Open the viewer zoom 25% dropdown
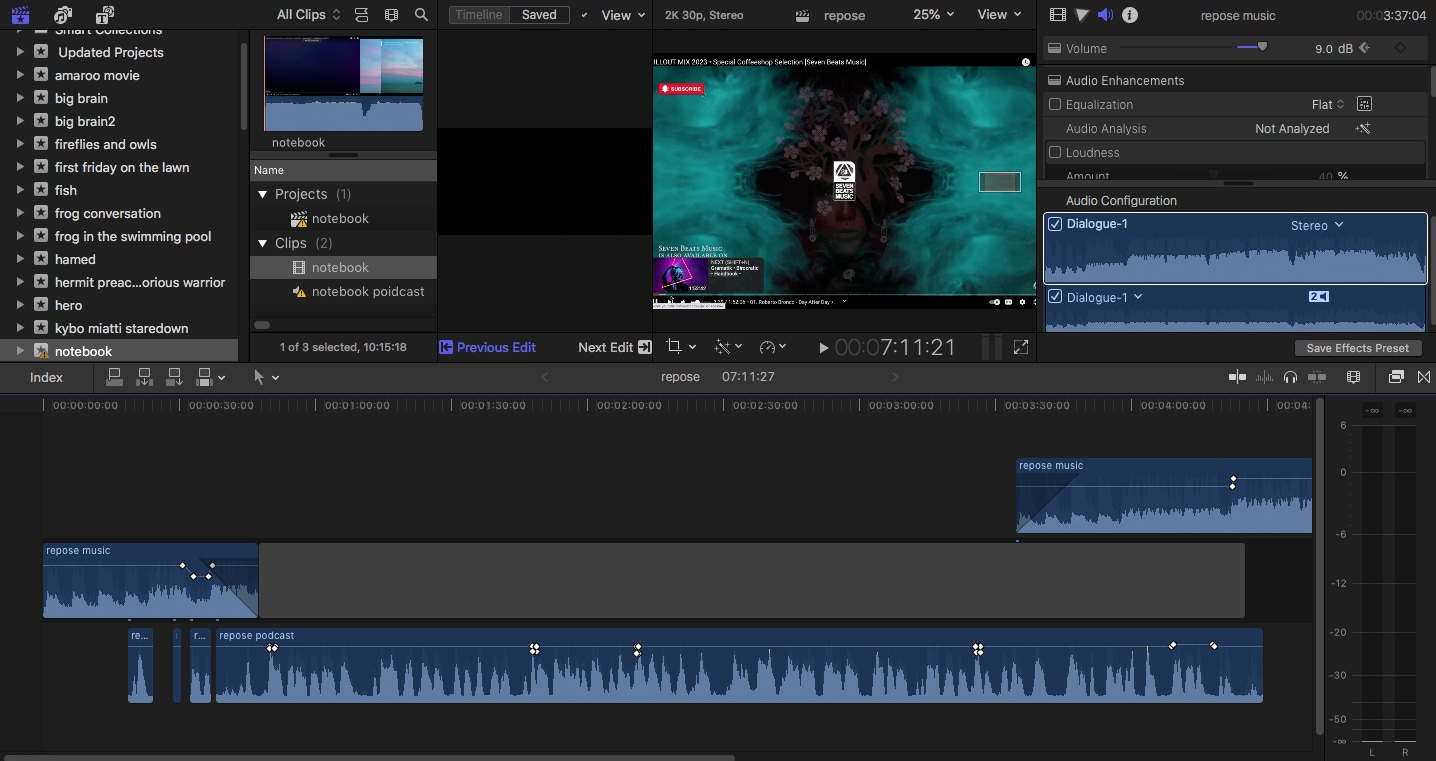The image size is (1436, 761). (934, 15)
